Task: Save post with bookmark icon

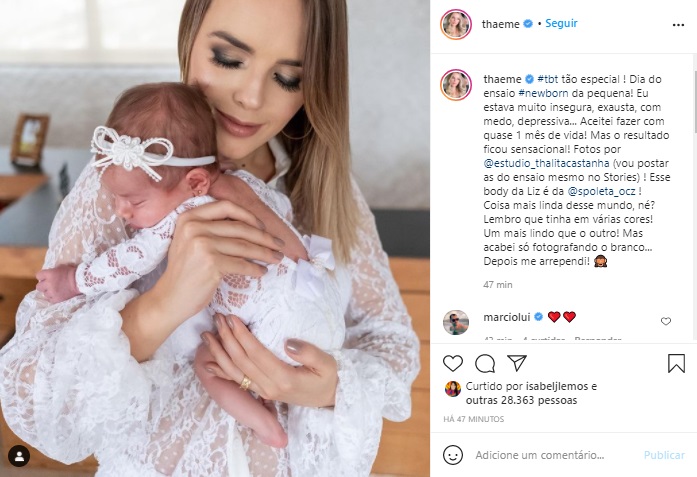Action: point(676,363)
